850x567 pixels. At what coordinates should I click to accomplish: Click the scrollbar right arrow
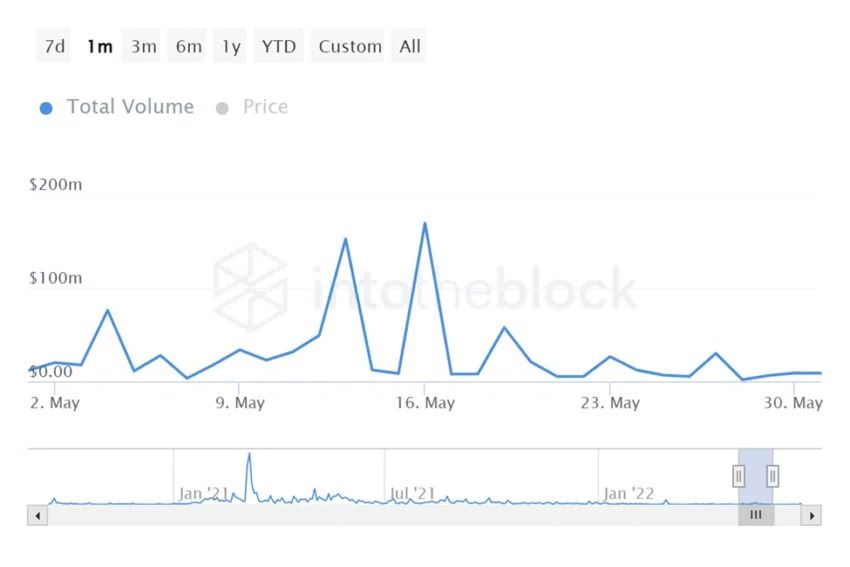(x=811, y=516)
